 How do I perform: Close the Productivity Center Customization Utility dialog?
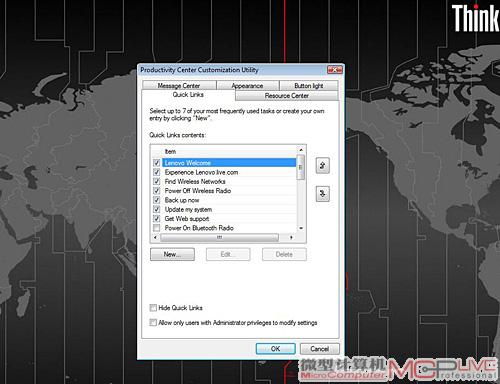(x=334, y=70)
